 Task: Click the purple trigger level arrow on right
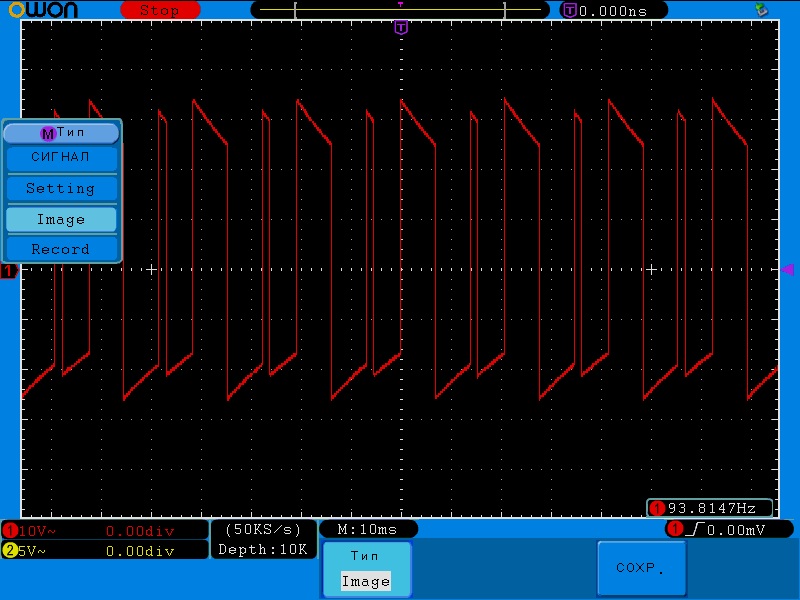[787, 269]
